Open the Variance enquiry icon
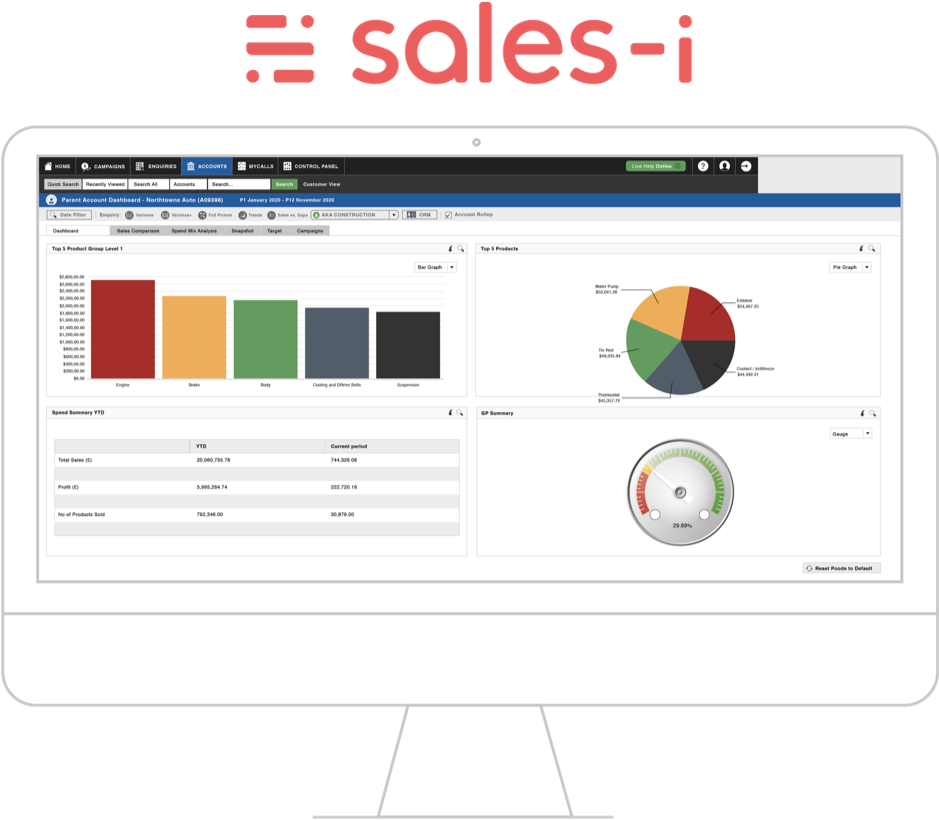This screenshot has width=939, height=820. [129, 215]
